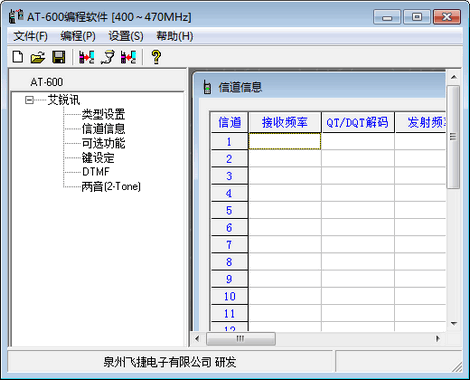Select channel row 8 header
Screen dimensions: 470x380
point(229,262)
